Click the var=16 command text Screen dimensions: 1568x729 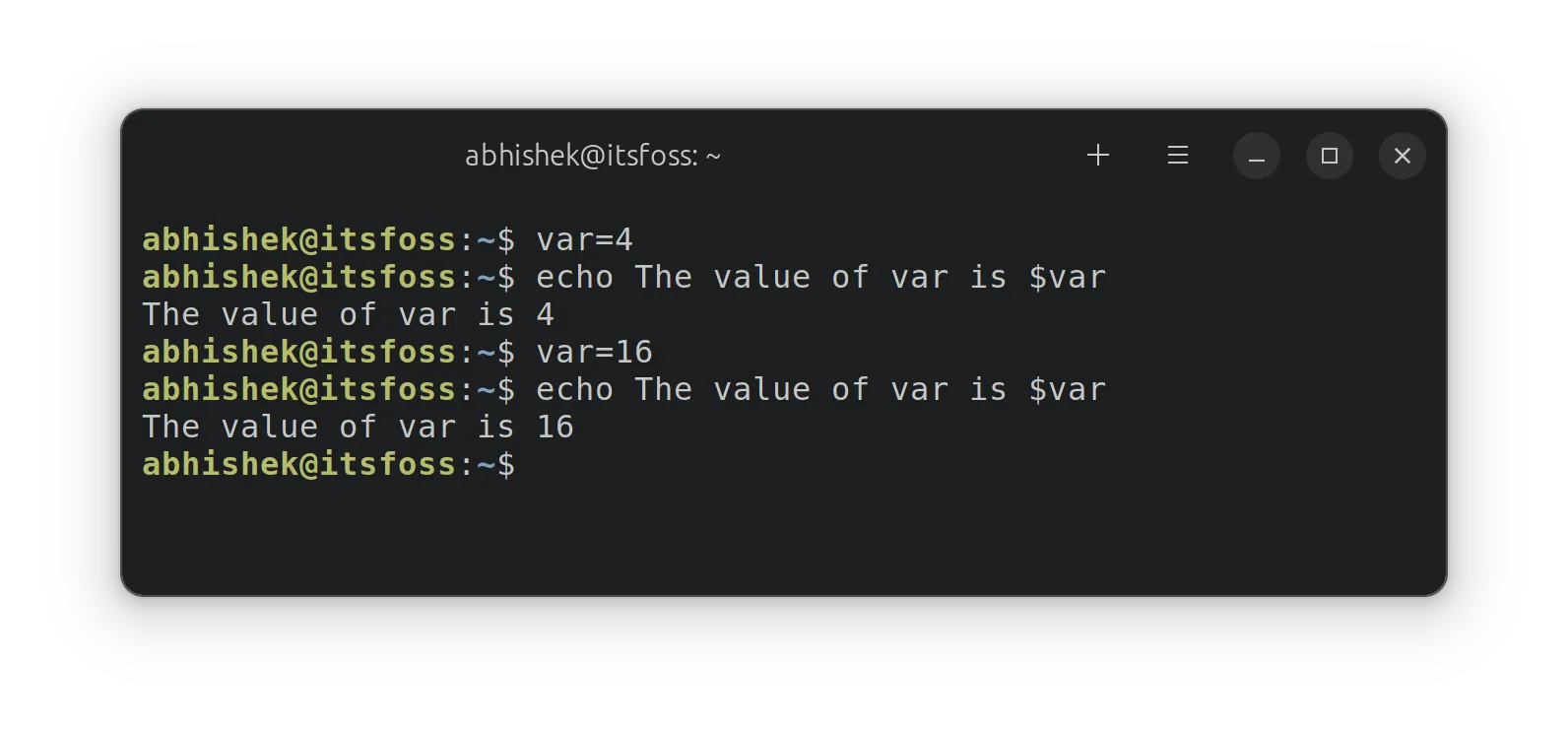(594, 352)
